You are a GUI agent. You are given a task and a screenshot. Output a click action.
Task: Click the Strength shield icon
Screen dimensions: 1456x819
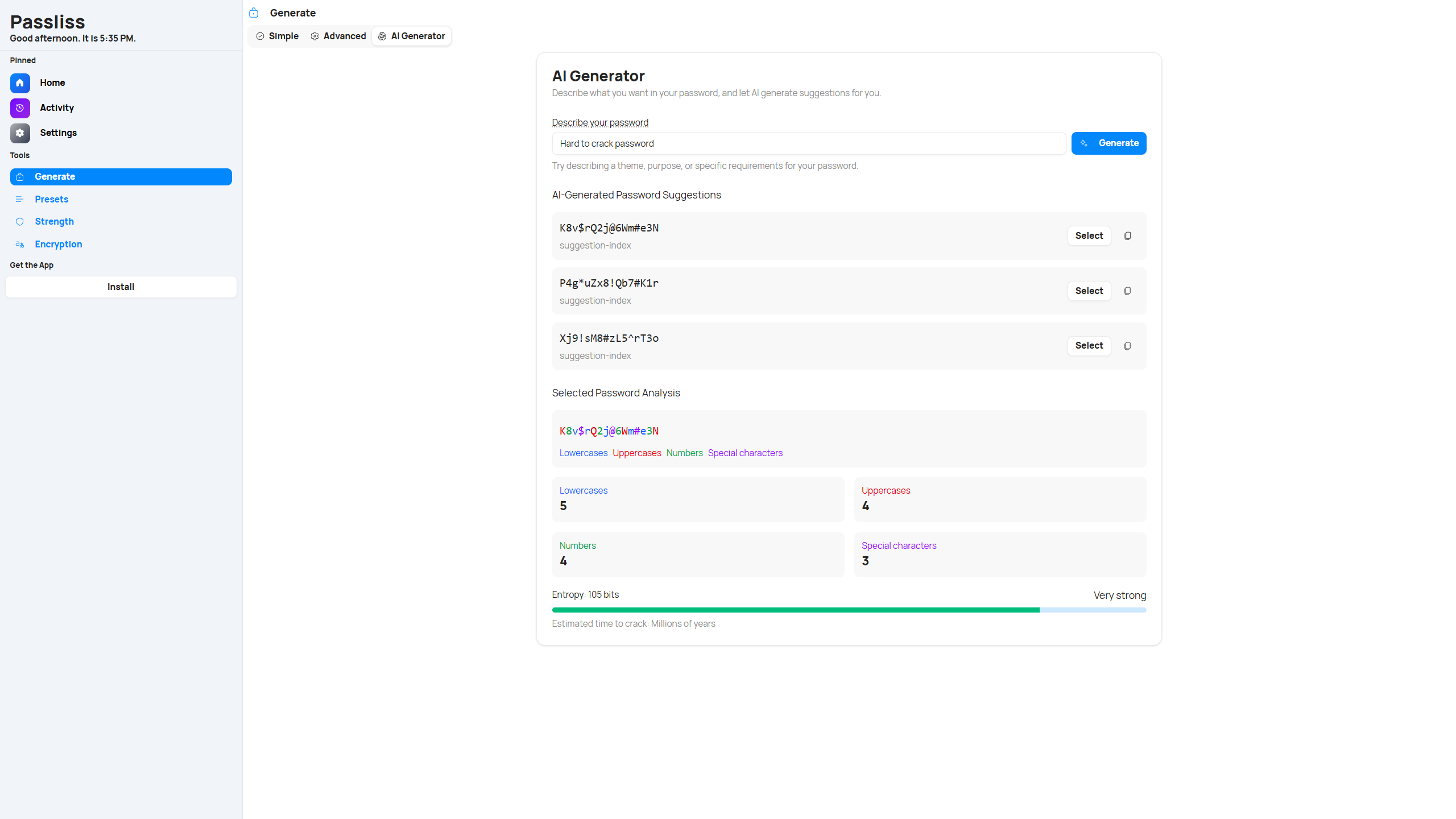click(20, 222)
